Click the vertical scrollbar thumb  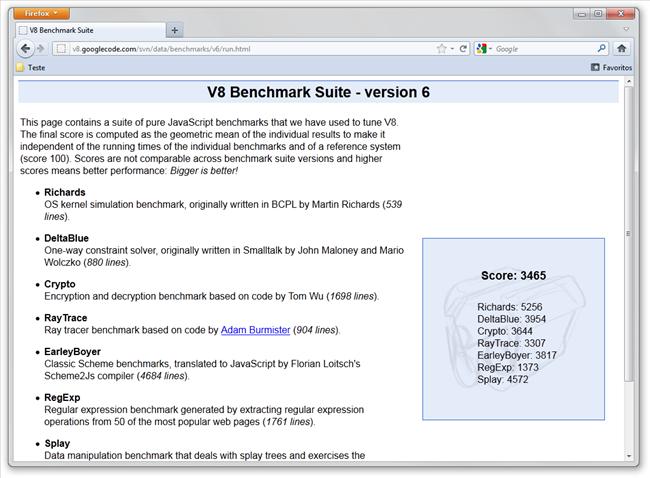(x=629, y=234)
